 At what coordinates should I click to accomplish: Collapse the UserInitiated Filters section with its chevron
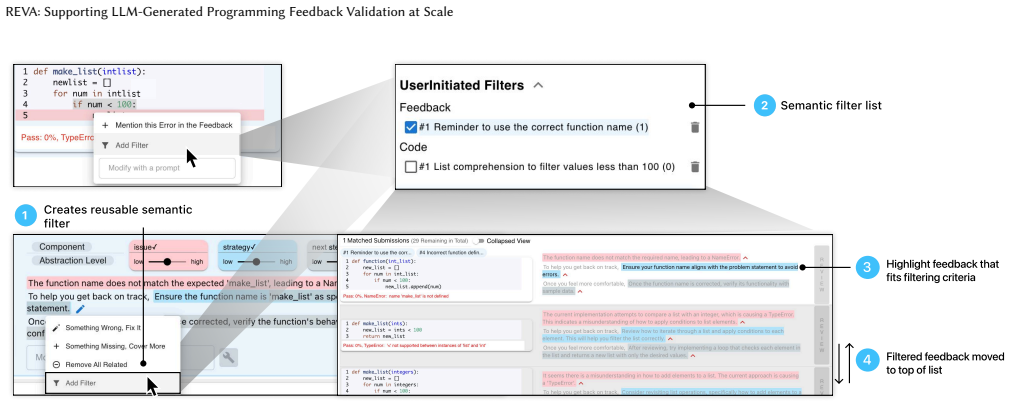[539, 85]
